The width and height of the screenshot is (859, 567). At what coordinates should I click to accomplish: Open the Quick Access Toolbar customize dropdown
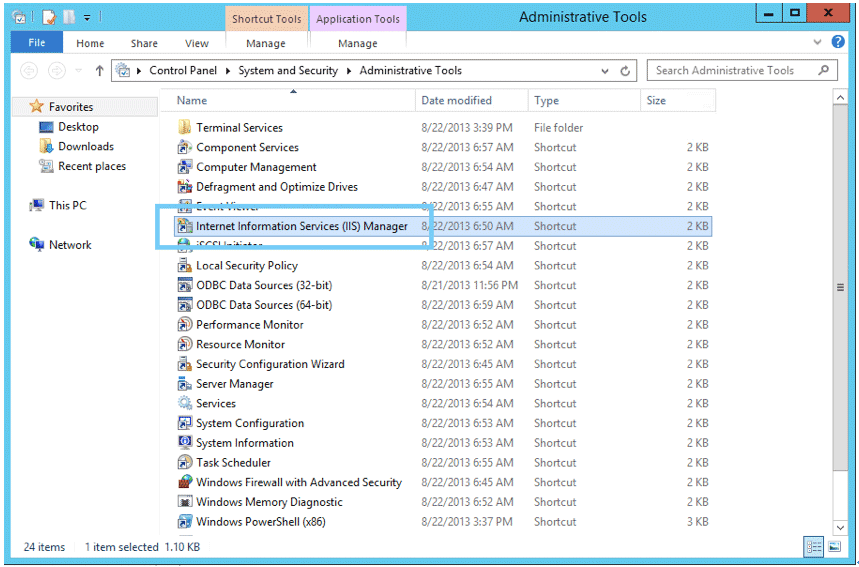tap(87, 18)
